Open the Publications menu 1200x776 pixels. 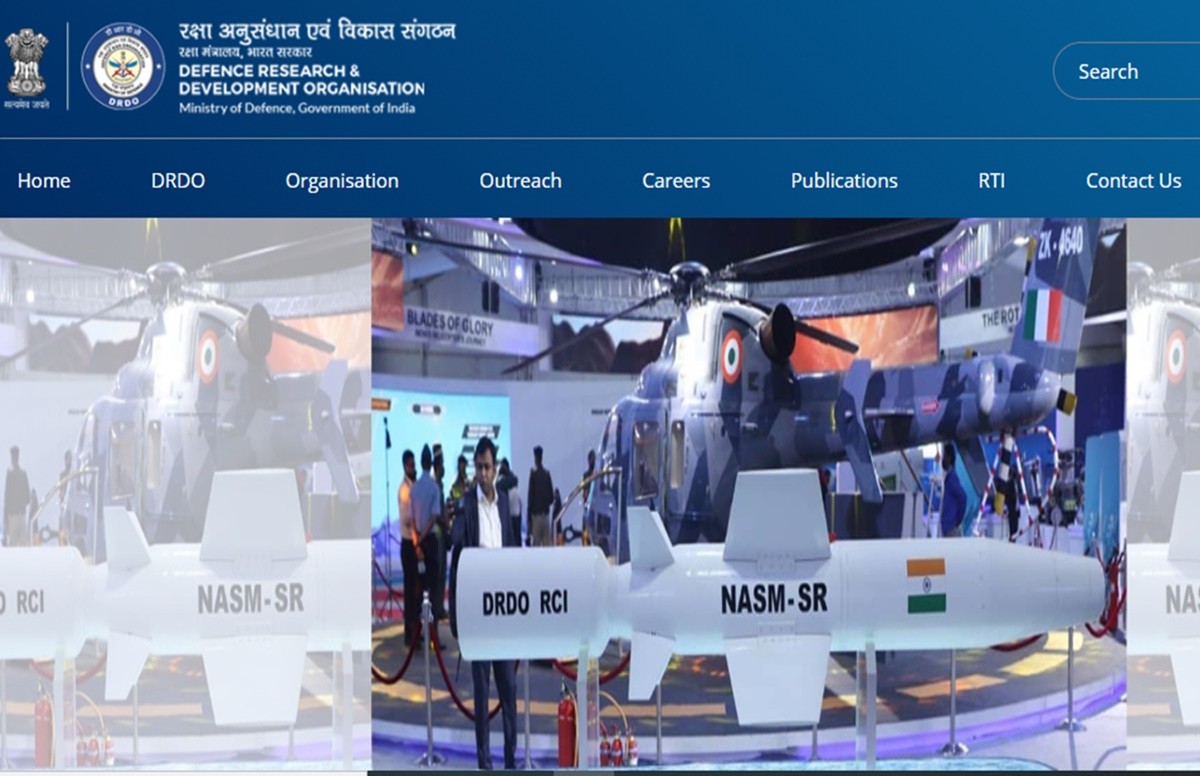click(844, 181)
